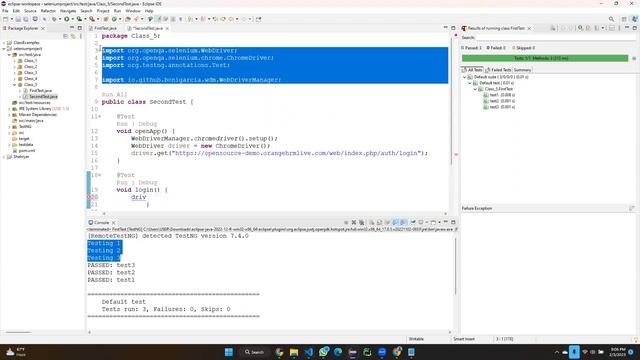Collapse the seleniumproject node
This screenshot has height=360, width=640.
click(4, 49)
